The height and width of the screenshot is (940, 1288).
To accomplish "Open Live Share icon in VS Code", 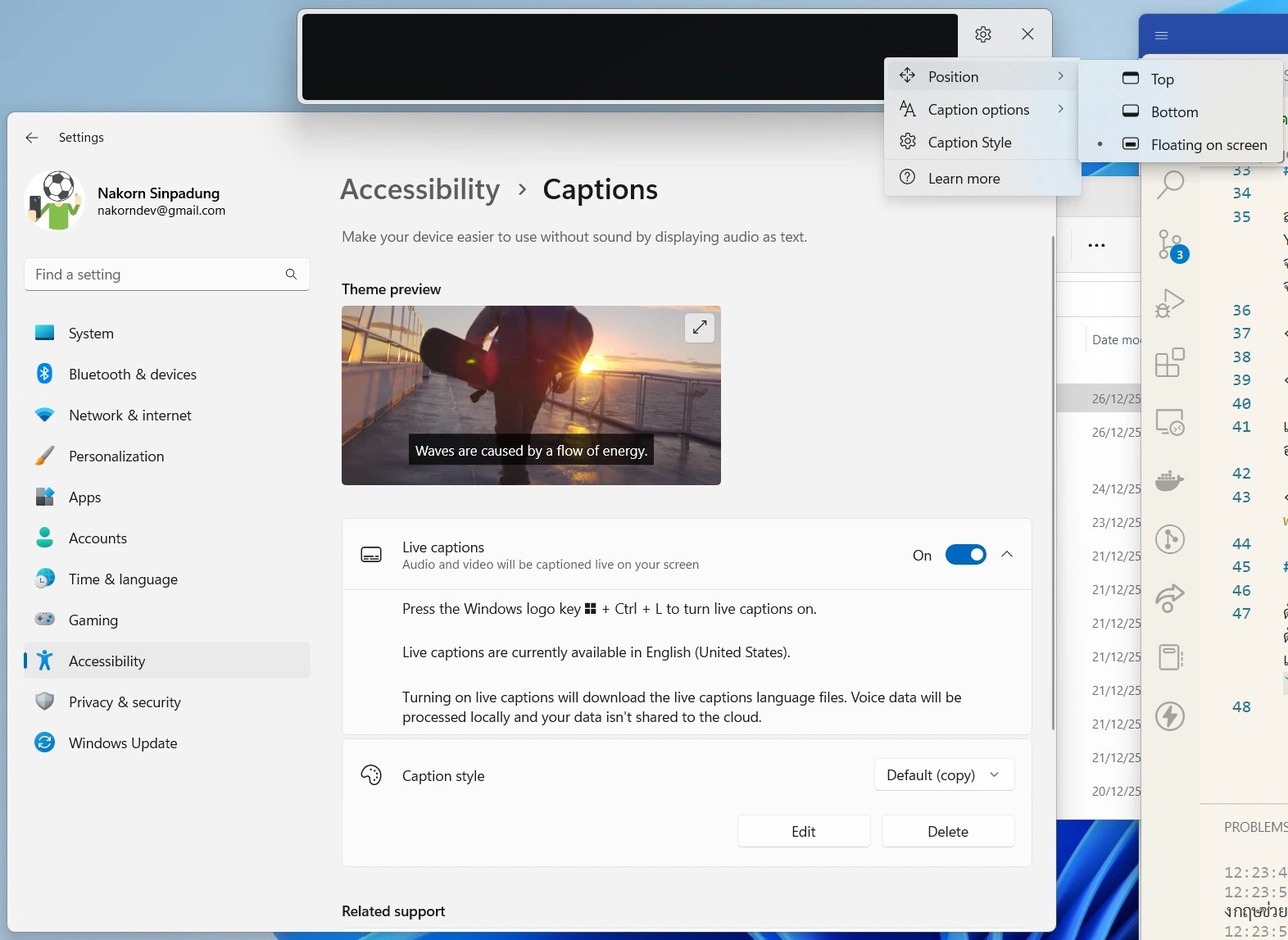I will pyautogui.click(x=1170, y=598).
